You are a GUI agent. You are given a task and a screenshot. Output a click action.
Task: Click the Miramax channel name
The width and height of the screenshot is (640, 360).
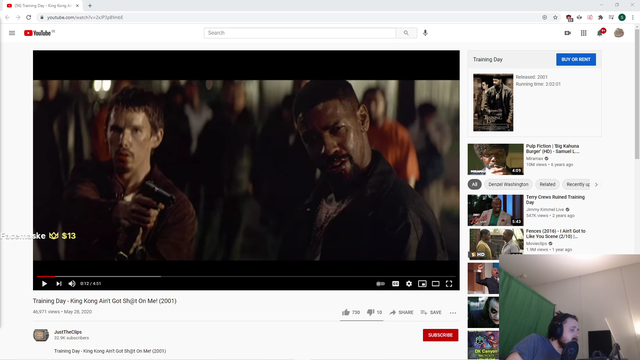pos(534,158)
